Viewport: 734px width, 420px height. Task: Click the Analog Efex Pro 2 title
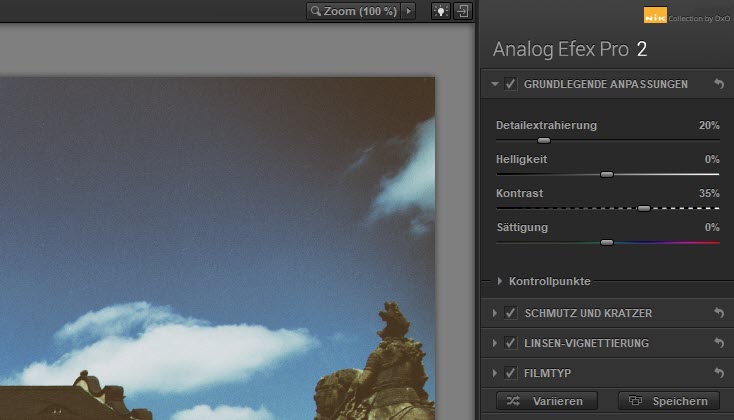click(570, 49)
